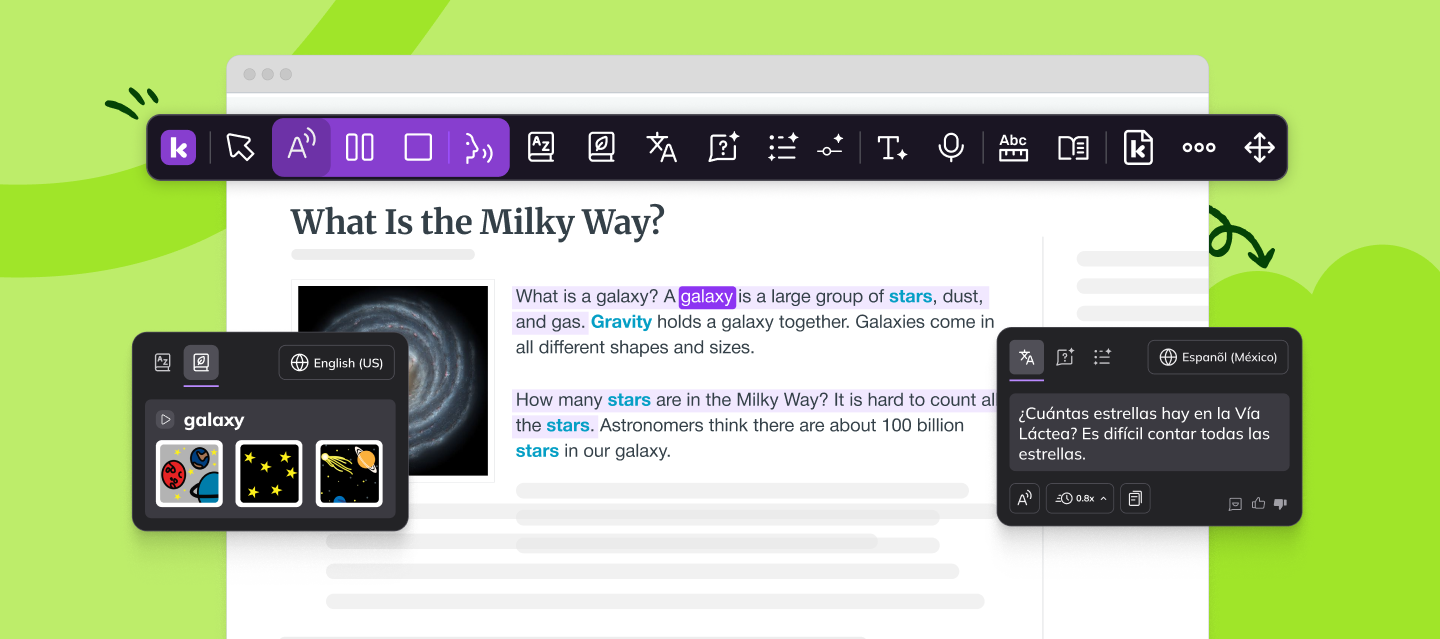Image resolution: width=1440 pixels, height=639 pixels.
Task: Switch to the translate tab in the Spanish panel
Action: coord(1026,357)
